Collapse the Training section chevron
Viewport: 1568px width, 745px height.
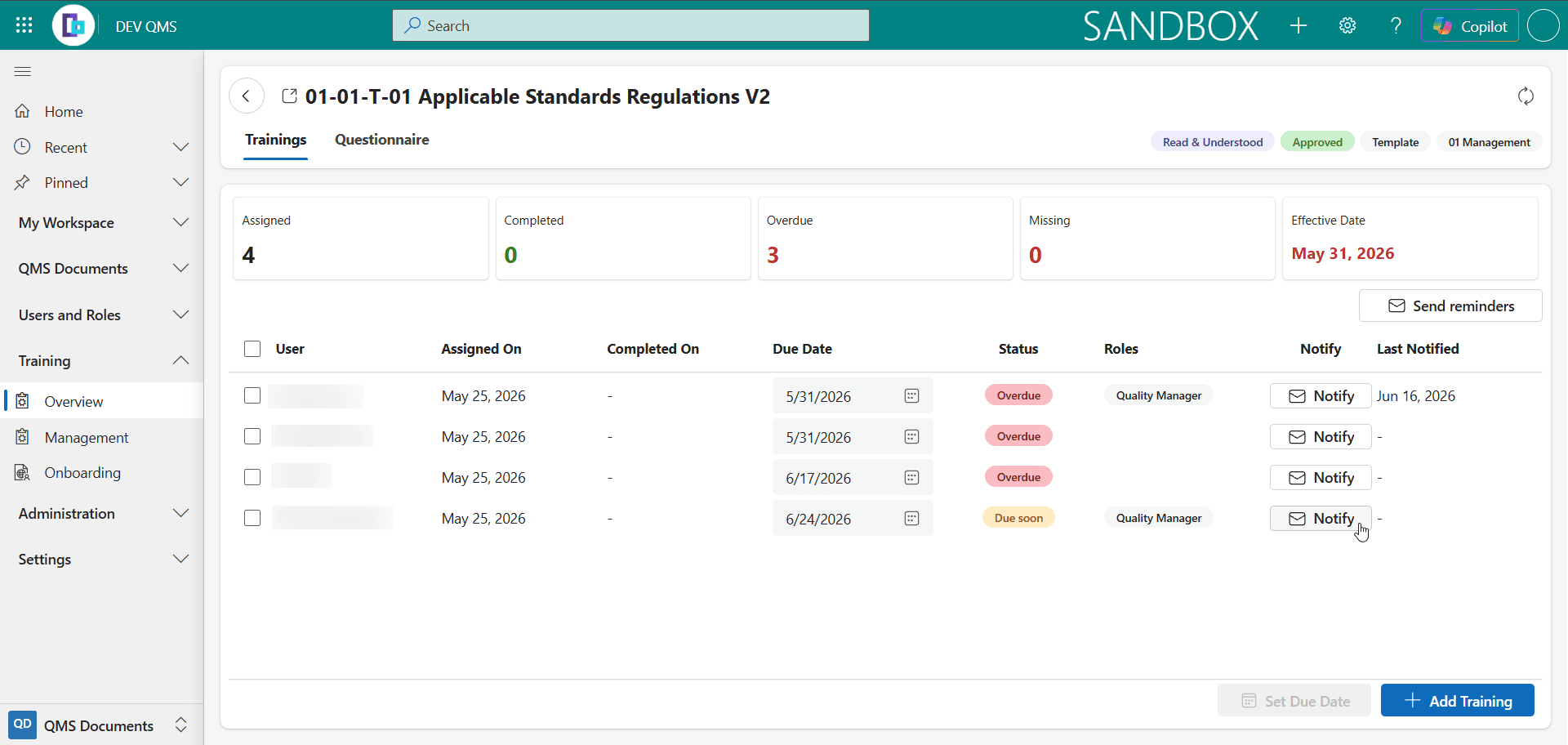(x=180, y=360)
